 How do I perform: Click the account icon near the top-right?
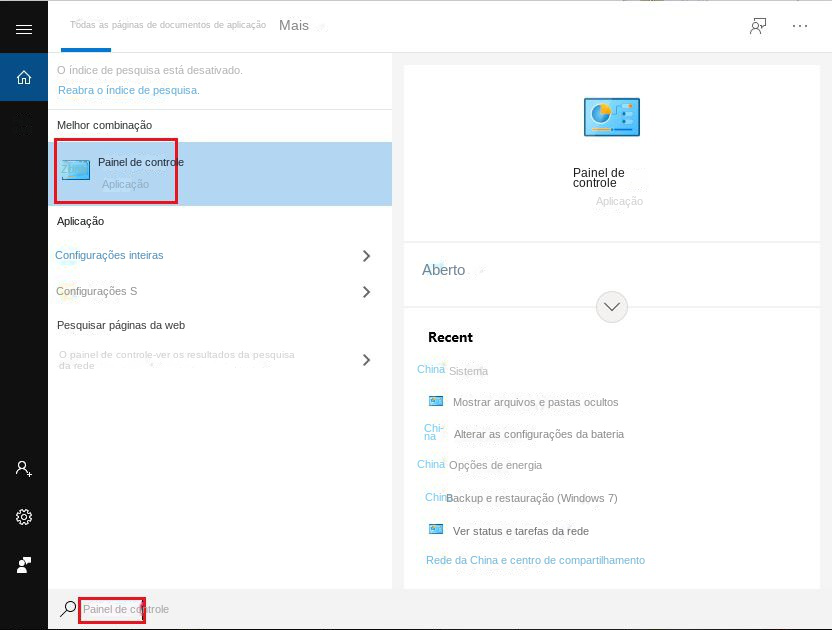pos(757,26)
